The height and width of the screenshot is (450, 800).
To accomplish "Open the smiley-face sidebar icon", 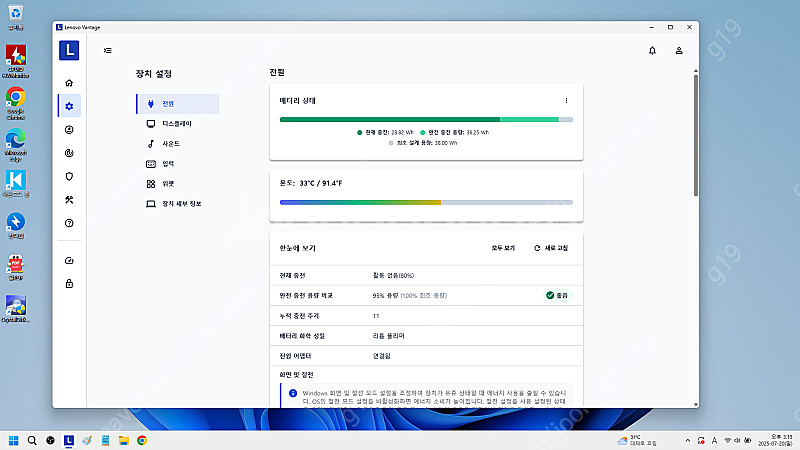I will coord(69,130).
